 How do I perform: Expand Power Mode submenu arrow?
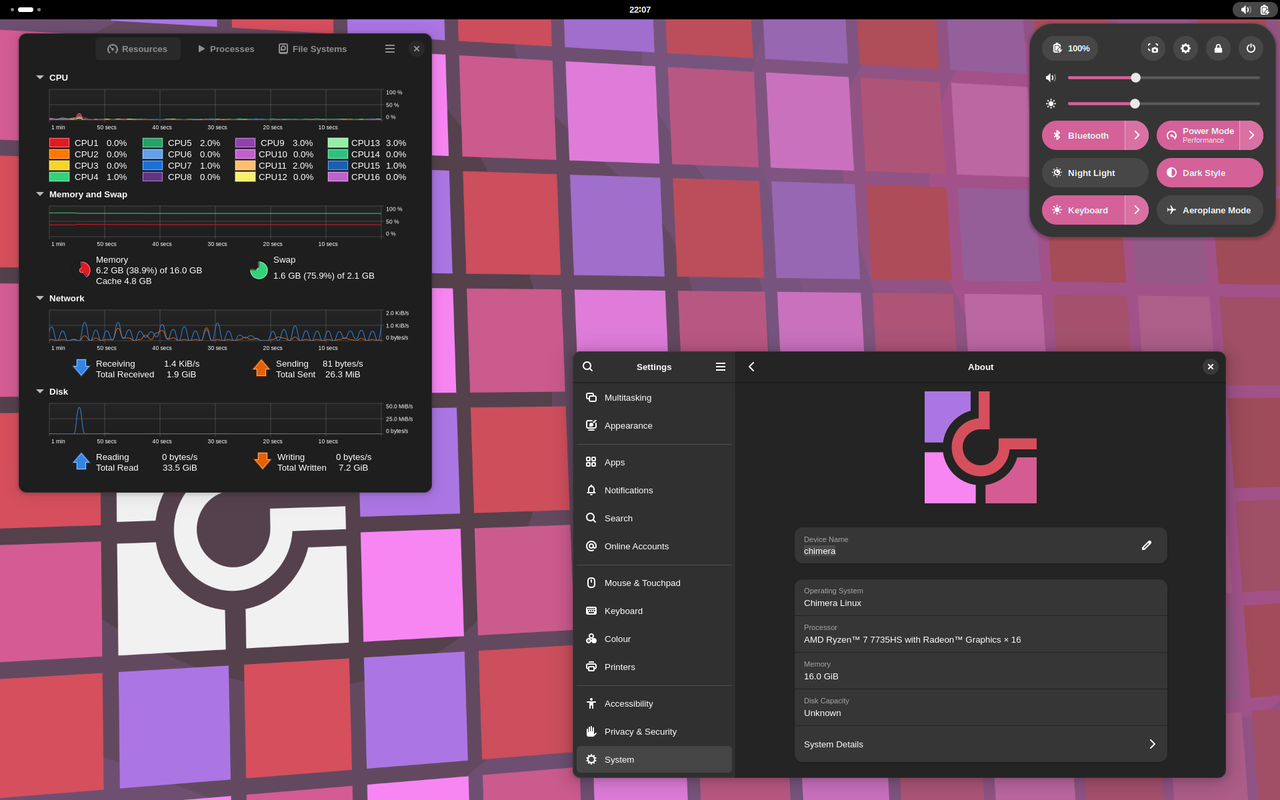click(x=1252, y=135)
